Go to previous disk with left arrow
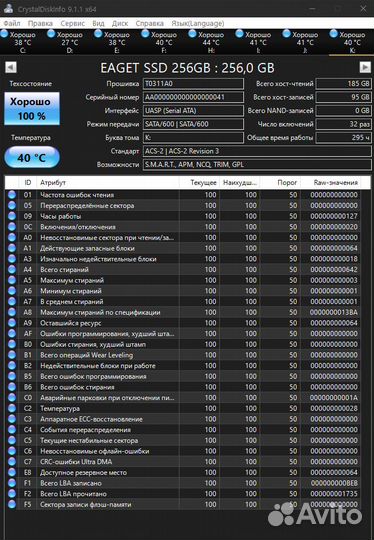This screenshot has height=540, width=374. (x=11, y=67)
